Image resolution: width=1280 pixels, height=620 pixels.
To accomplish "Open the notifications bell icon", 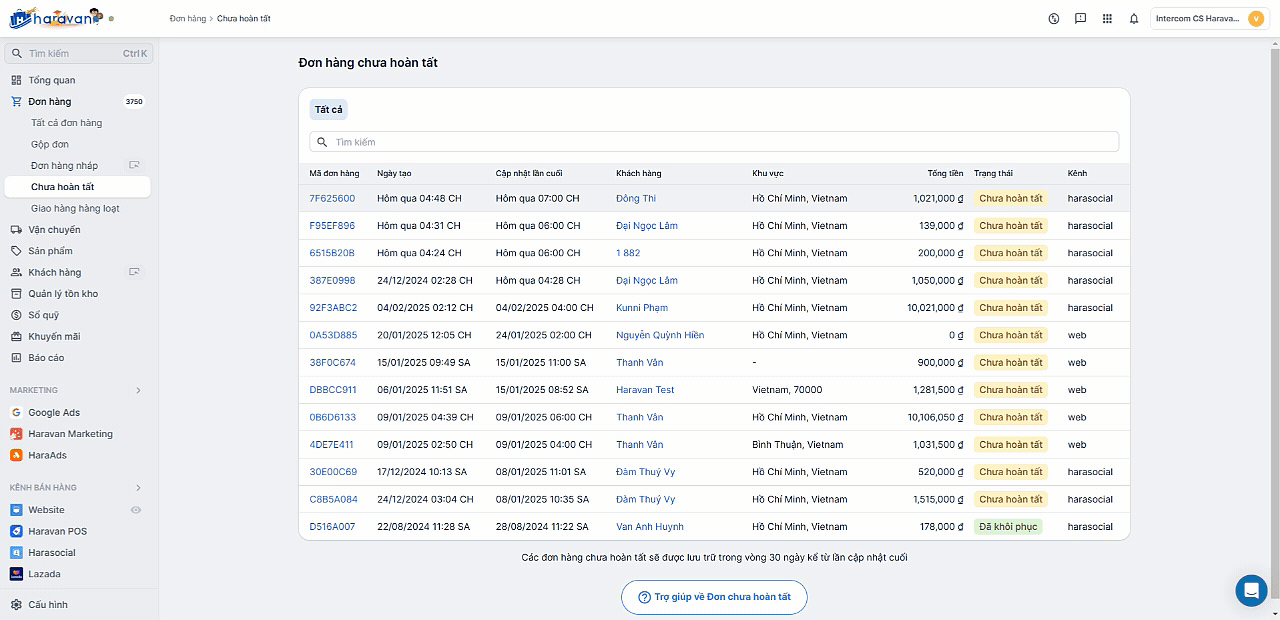I will coord(1134,18).
